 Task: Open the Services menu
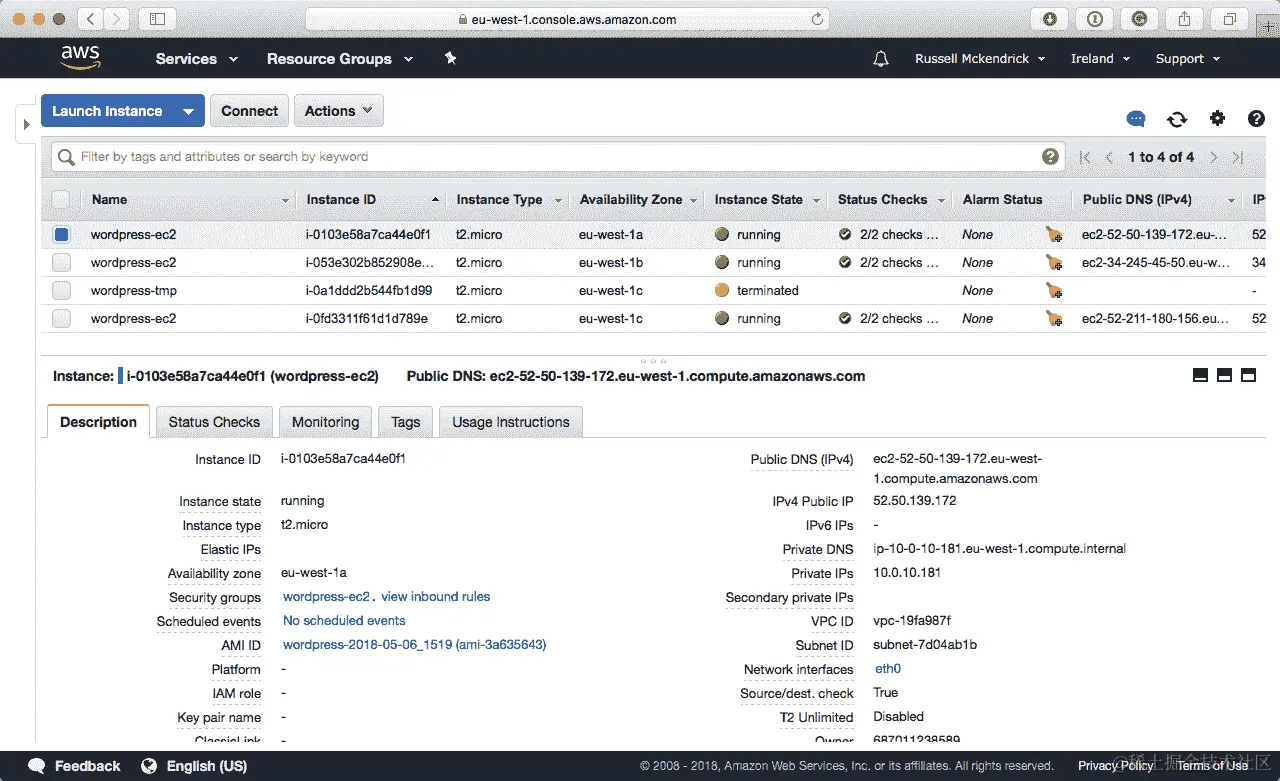point(197,59)
